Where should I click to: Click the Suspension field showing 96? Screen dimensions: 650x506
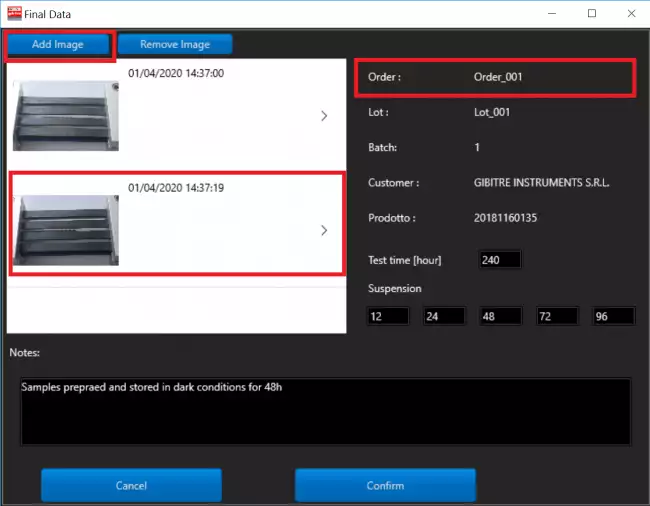pos(612,316)
